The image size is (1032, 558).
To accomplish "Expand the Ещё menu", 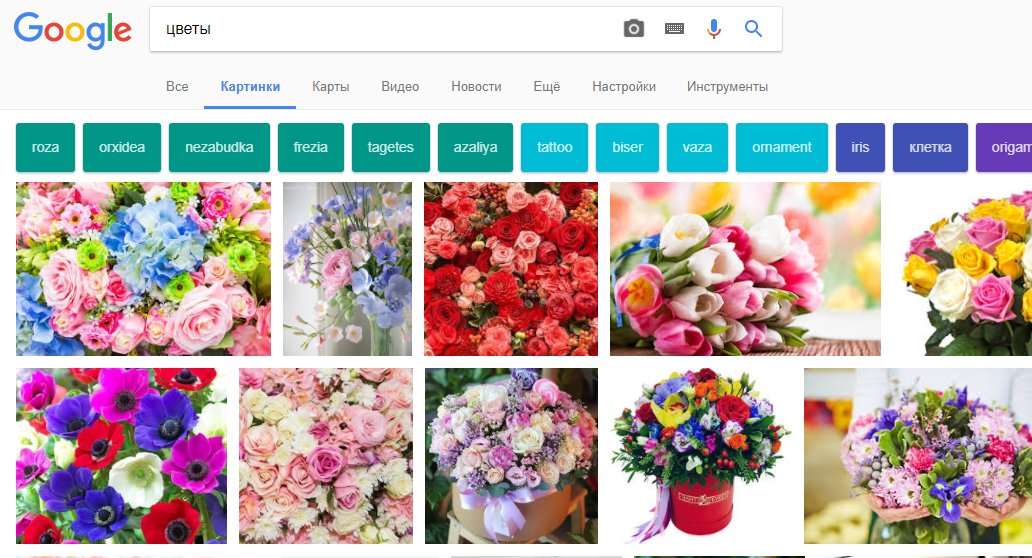I will (x=546, y=86).
